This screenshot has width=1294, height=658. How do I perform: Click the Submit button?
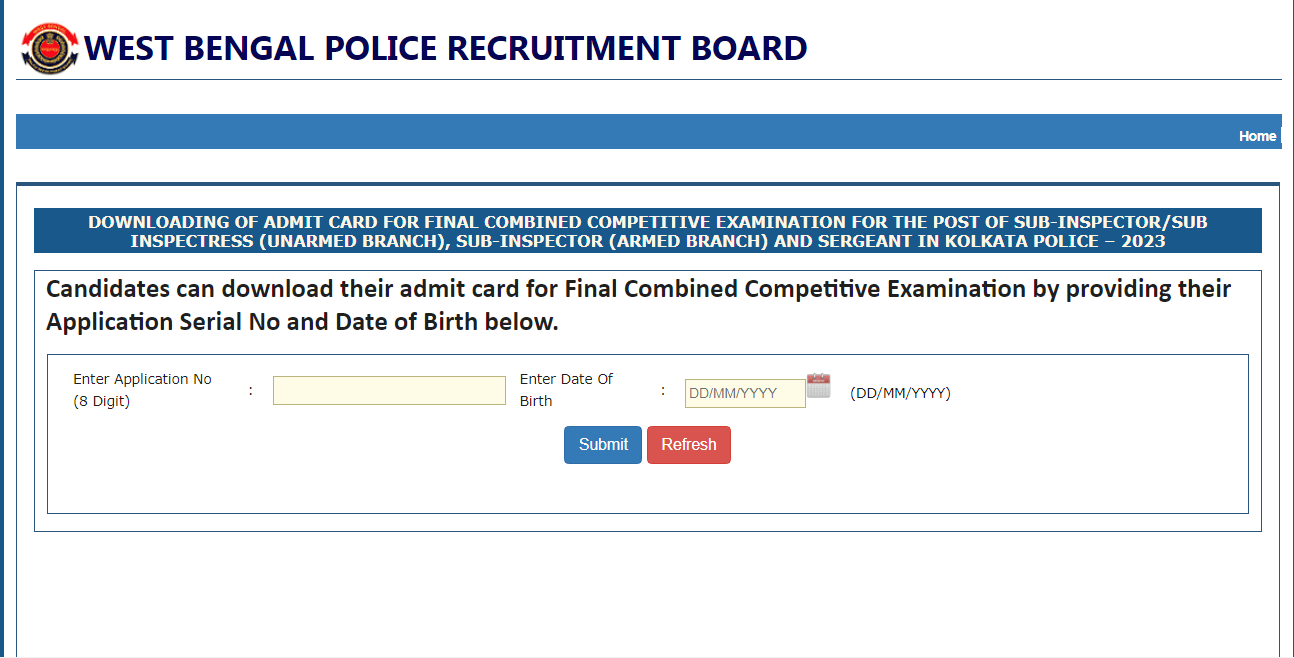tap(602, 444)
